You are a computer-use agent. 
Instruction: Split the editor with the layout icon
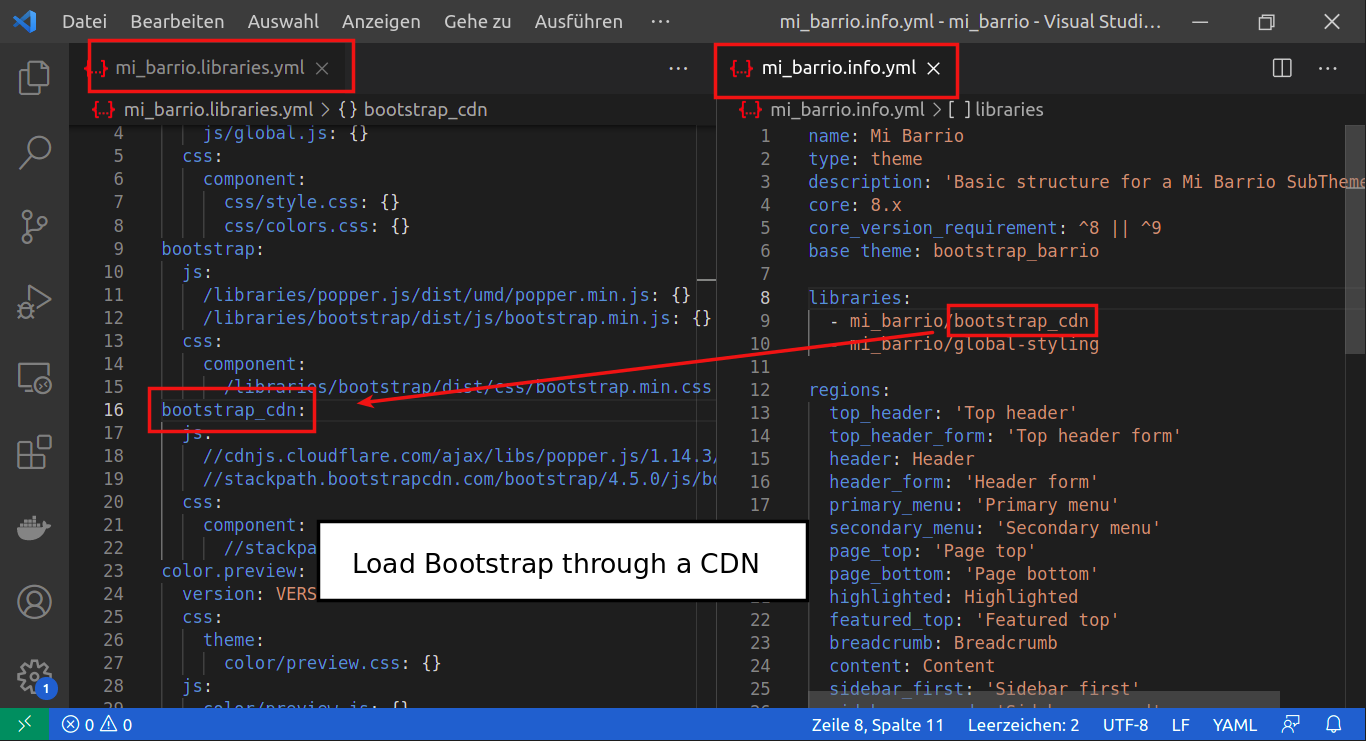pyautogui.click(x=1281, y=68)
